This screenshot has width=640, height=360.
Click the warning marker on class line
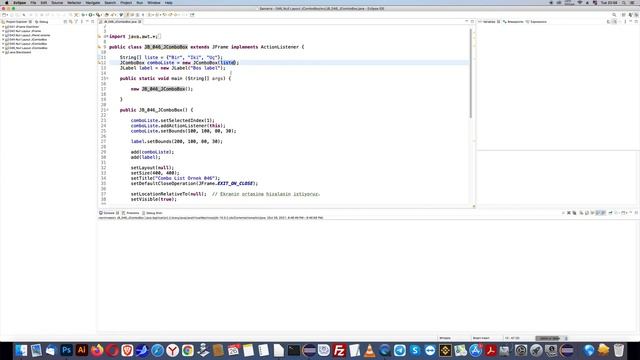(x=99, y=47)
